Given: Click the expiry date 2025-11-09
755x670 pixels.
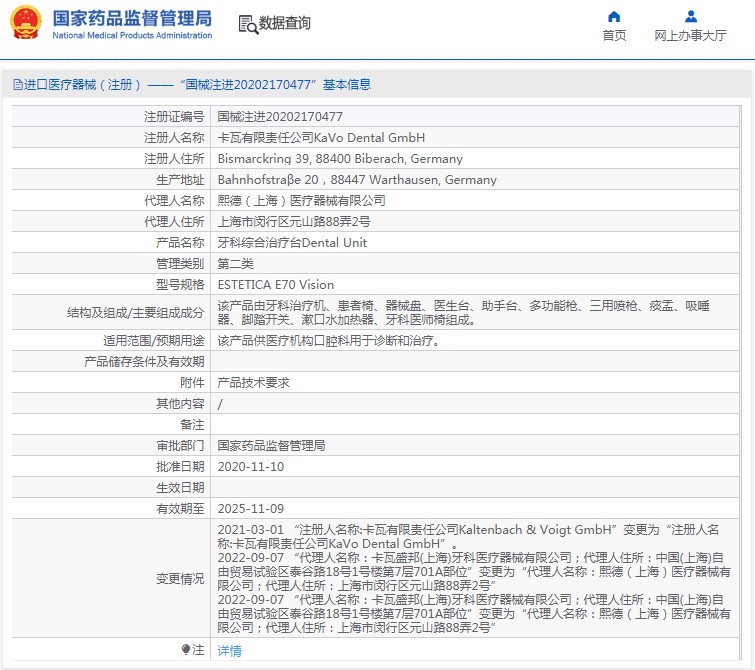Looking at the screenshot, I should point(251,509).
